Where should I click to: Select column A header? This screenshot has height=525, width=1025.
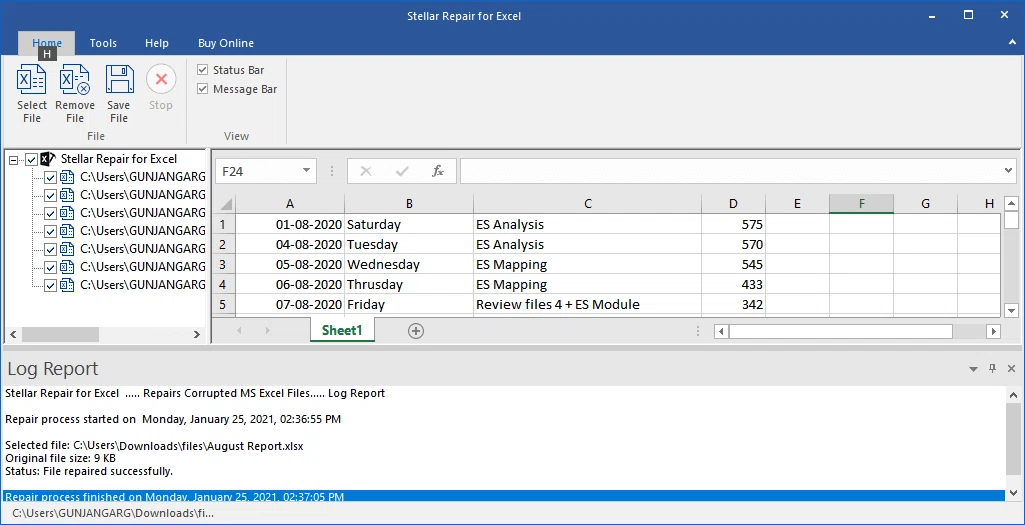click(290, 204)
